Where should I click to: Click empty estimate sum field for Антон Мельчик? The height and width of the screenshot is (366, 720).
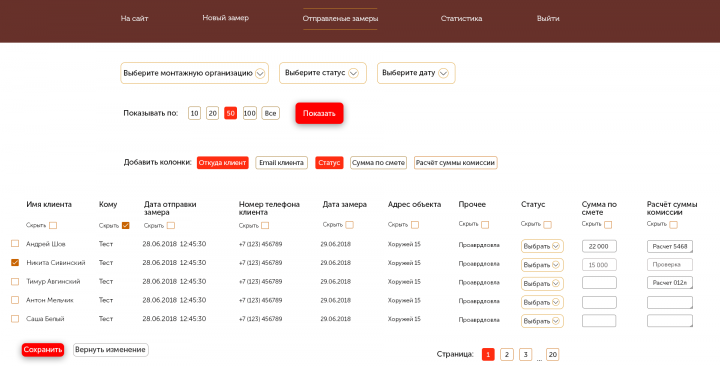tap(599, 302)
